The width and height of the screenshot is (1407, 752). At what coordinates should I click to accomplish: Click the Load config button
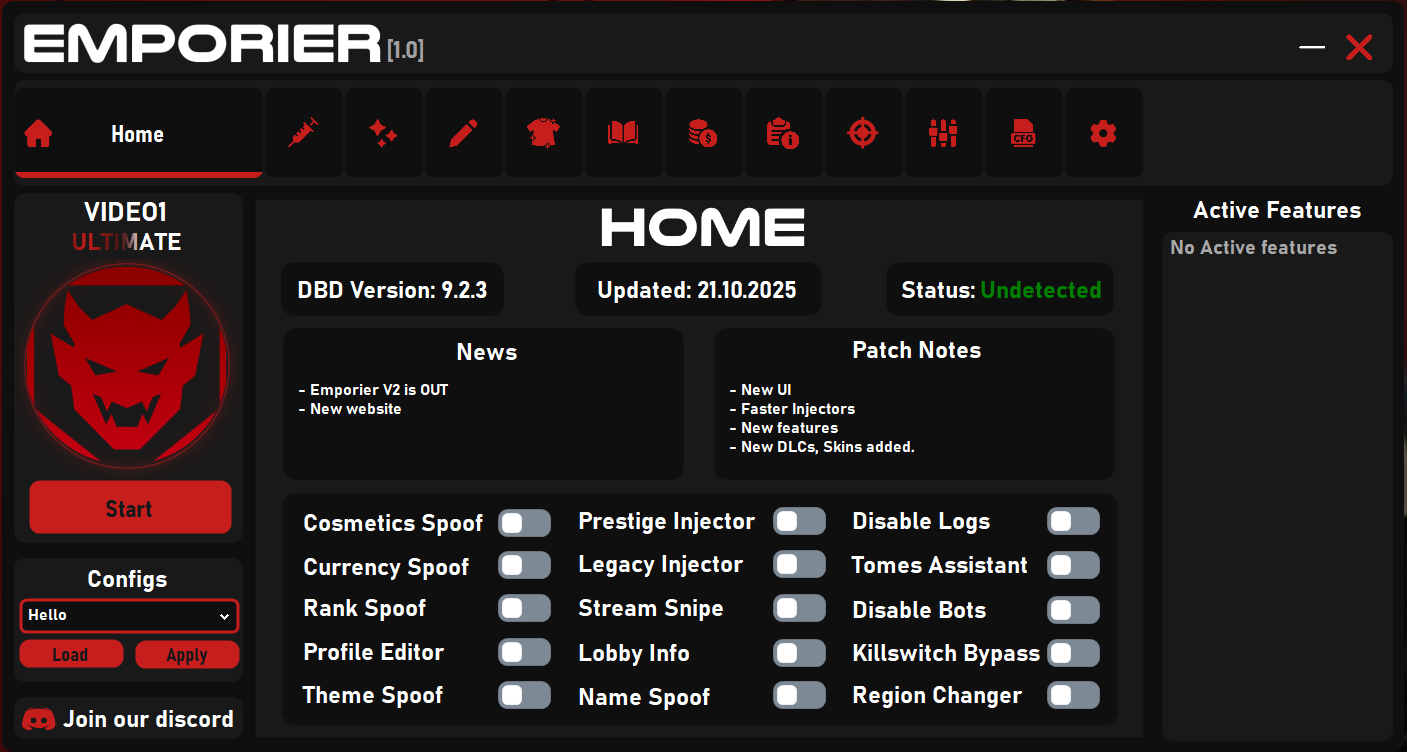[x=71, y=655]
